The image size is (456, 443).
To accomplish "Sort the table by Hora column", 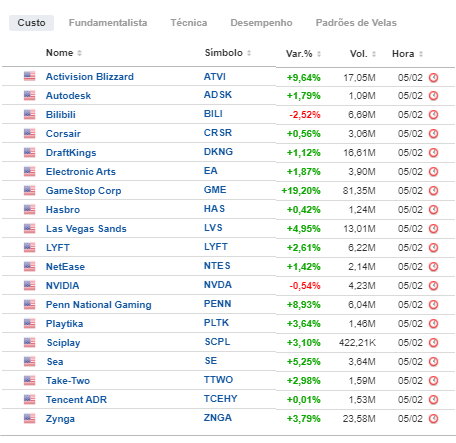I will (407, 54).
